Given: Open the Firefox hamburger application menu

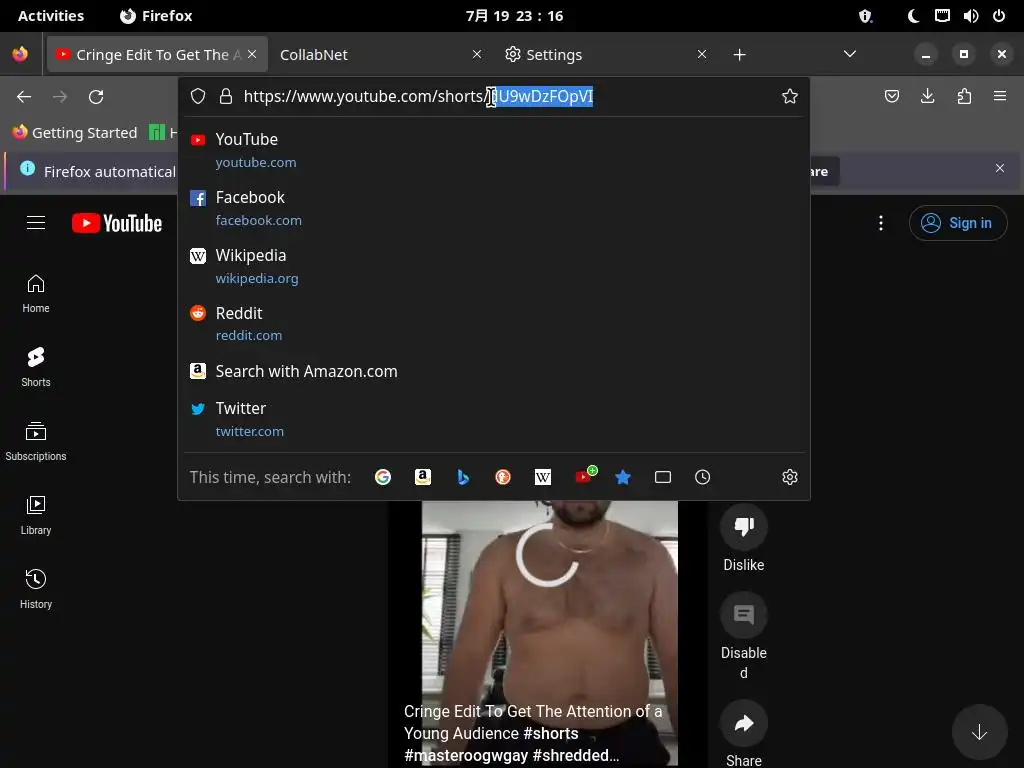Looking at the screenshot, I should point(1000,97).
